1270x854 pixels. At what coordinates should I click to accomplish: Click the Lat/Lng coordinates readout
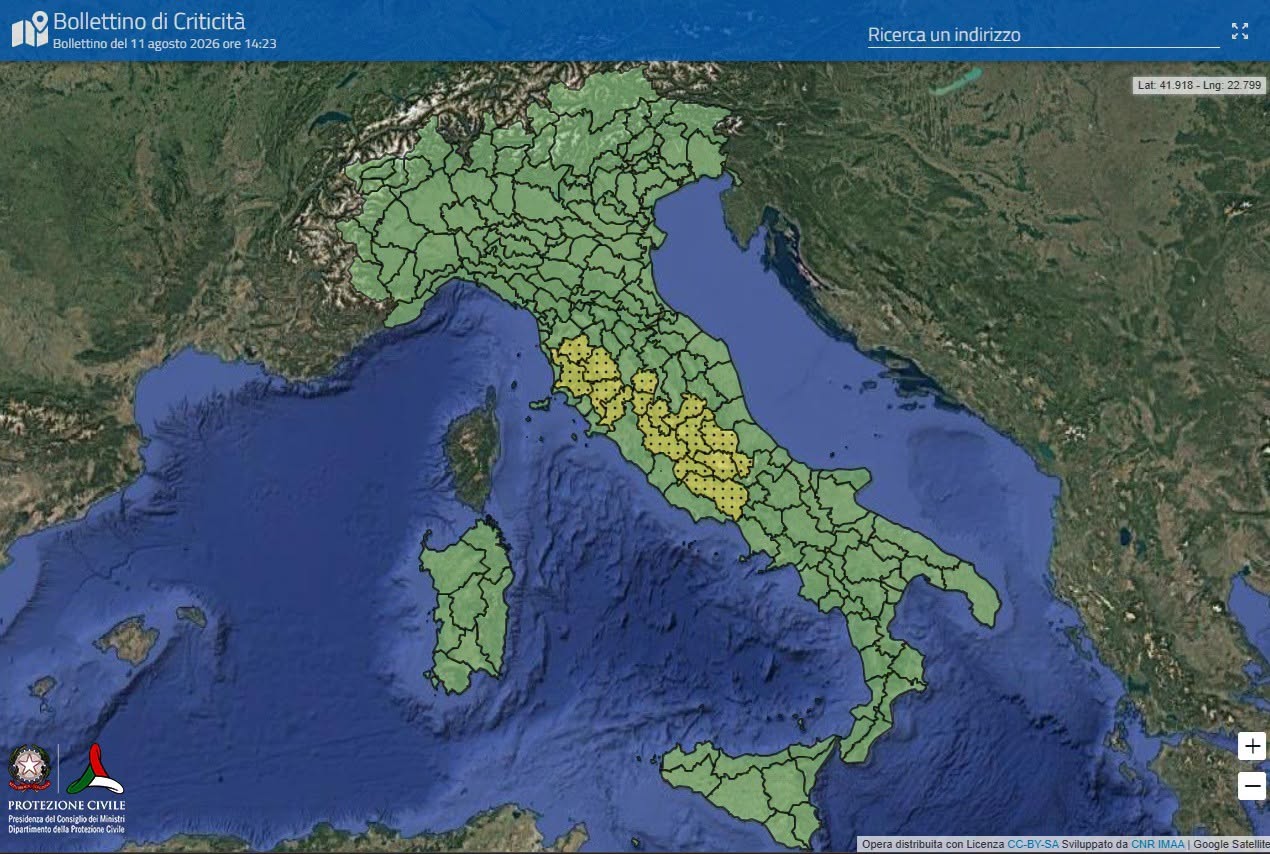1200,86
